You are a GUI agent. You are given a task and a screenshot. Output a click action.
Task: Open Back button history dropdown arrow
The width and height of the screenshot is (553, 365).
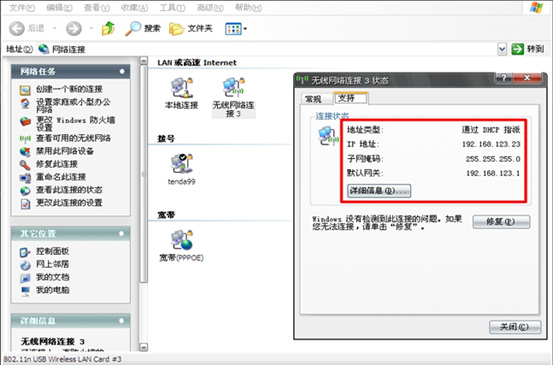(55, 28)
